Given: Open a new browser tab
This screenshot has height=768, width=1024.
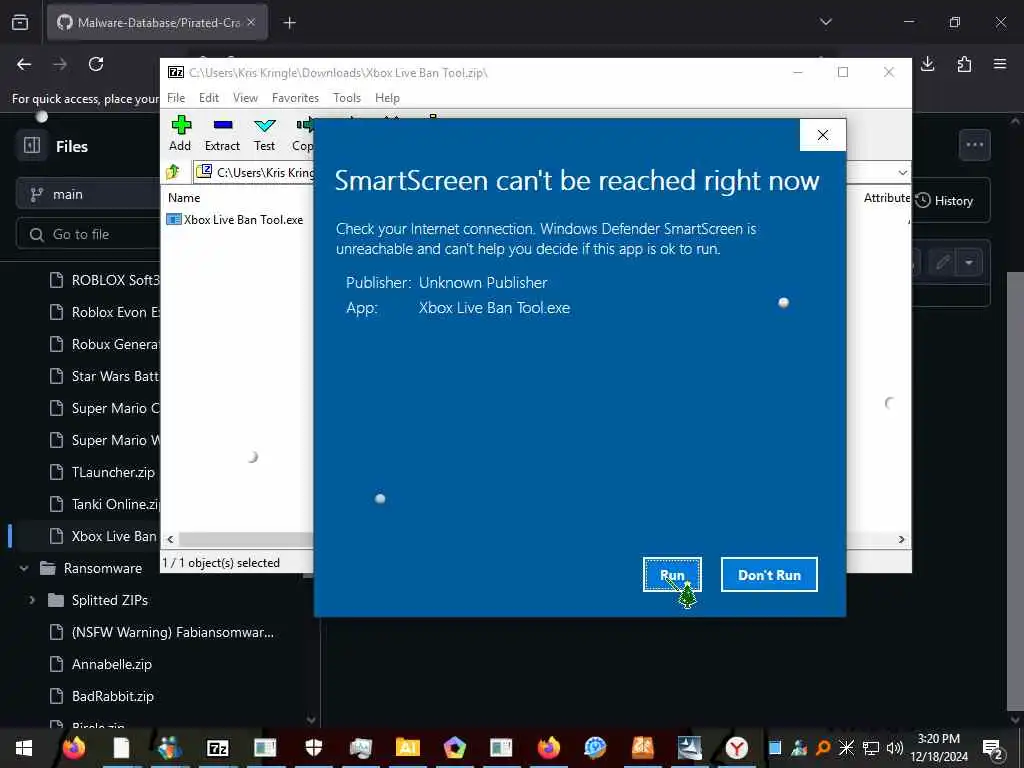Looking at the screenshot, I should click(289, 23).
